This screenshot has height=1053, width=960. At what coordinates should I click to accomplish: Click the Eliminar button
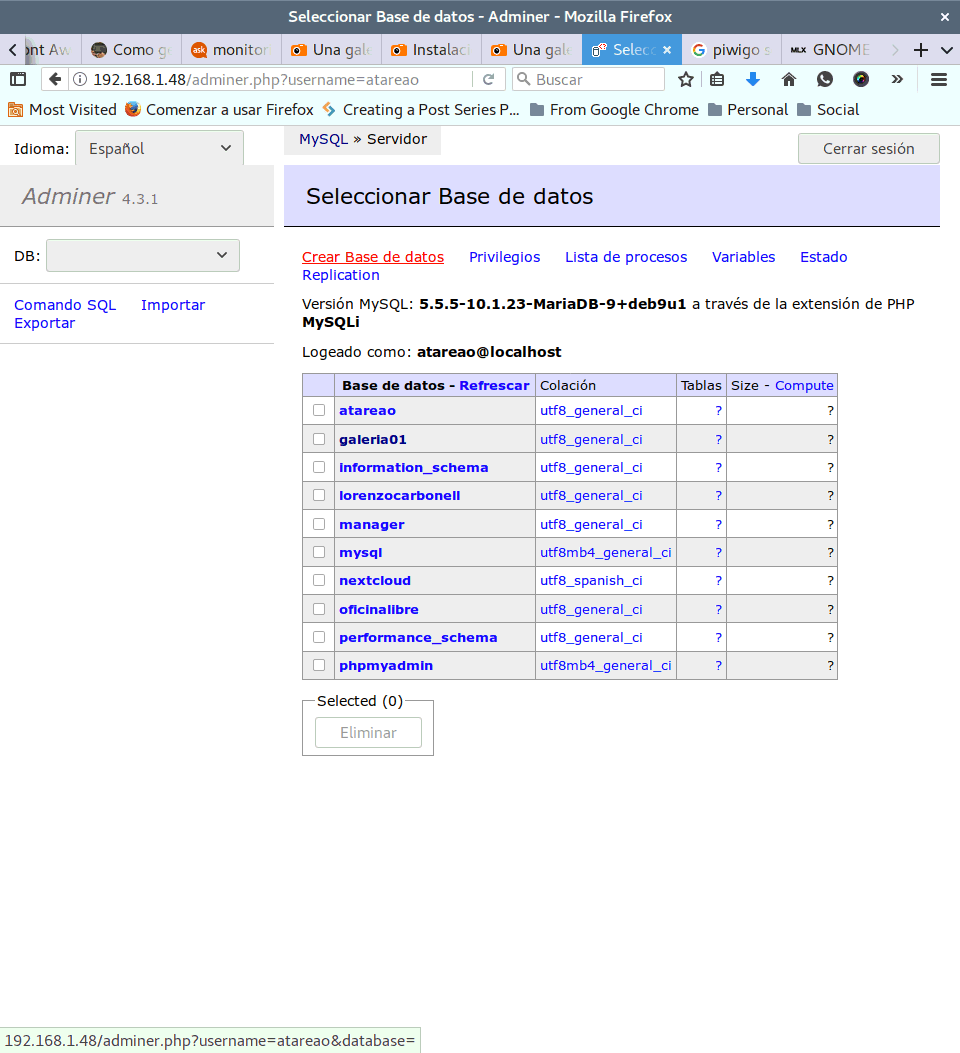[369, 732]
